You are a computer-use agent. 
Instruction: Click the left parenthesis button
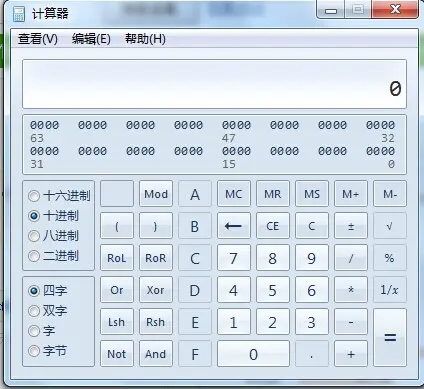[x=117, y=226]
